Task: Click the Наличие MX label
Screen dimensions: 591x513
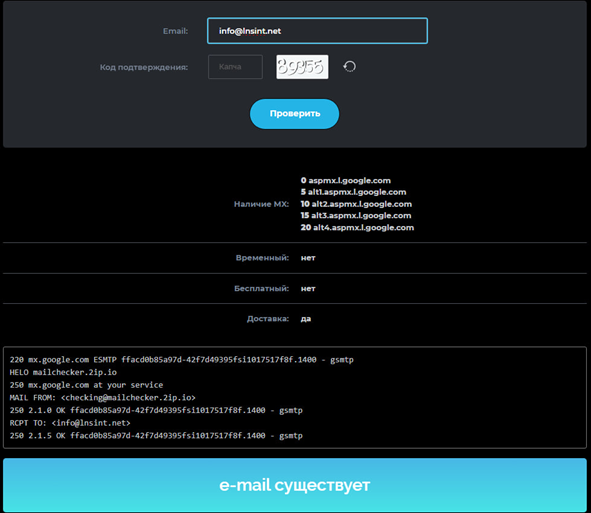Action: click(x=261, y=204)
